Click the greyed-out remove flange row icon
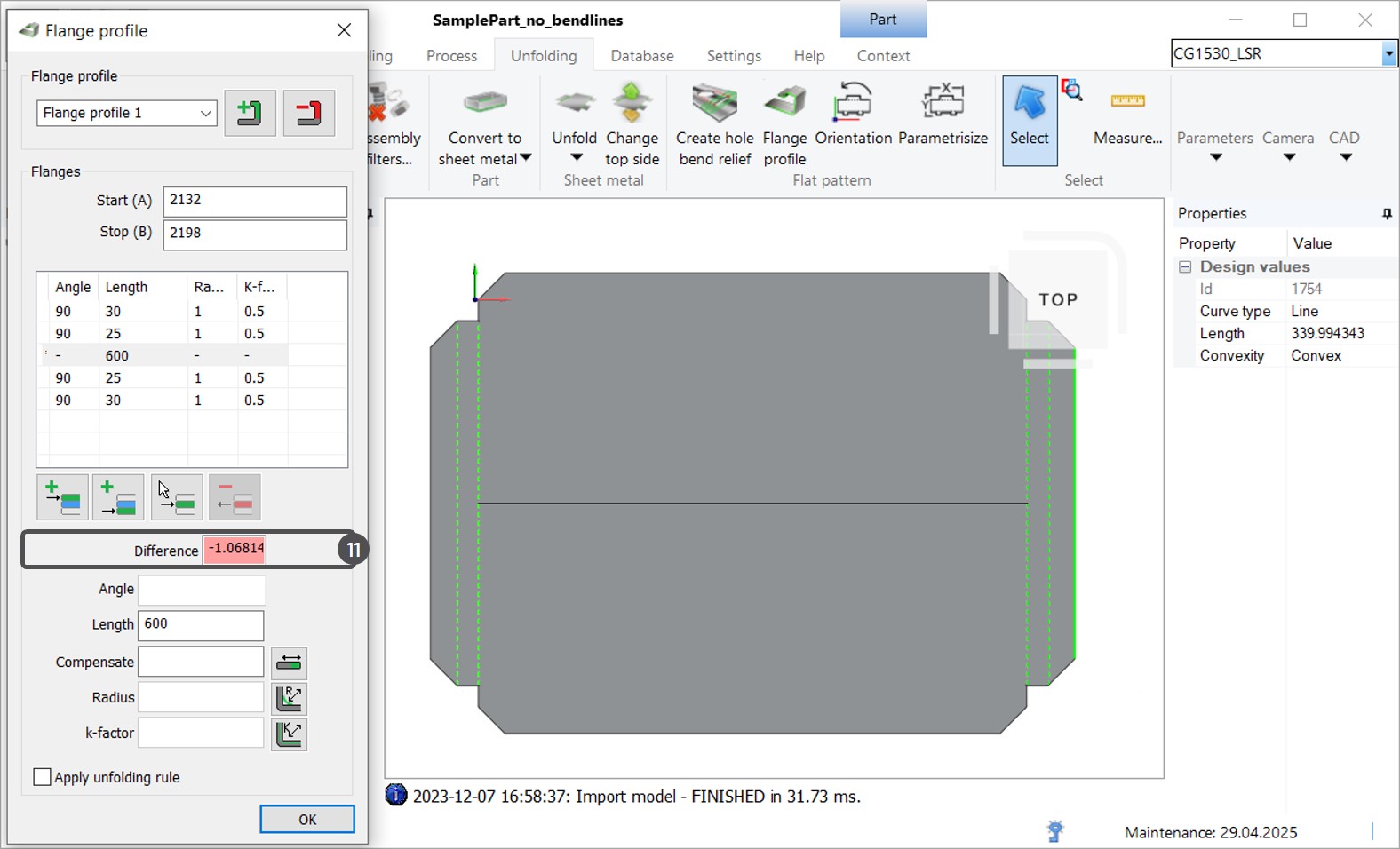Image resolution: width=1400 pixels, height=849 pixels. [x=235, y=497]
